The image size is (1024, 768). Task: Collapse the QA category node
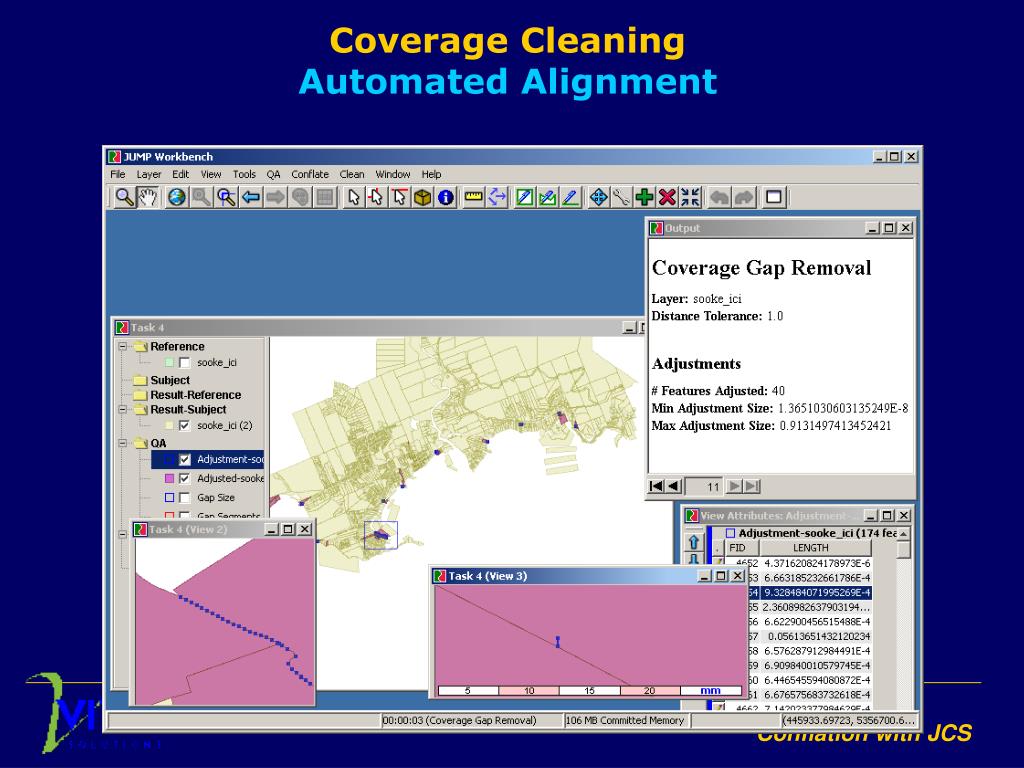(123, 443)
